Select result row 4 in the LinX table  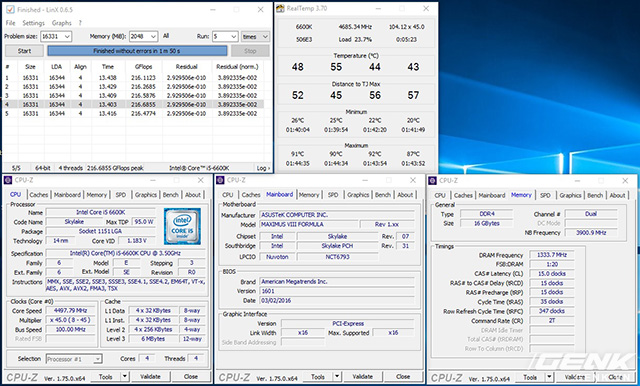(x=134, y=104)
